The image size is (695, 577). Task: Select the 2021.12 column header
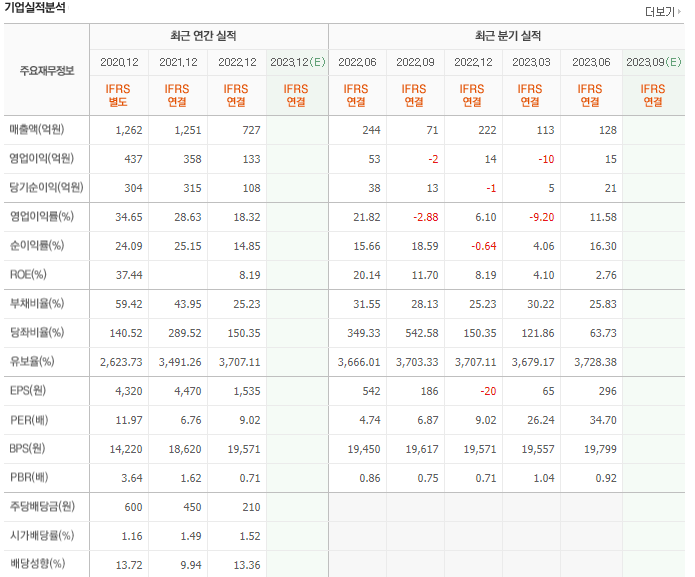click(178, 62)
